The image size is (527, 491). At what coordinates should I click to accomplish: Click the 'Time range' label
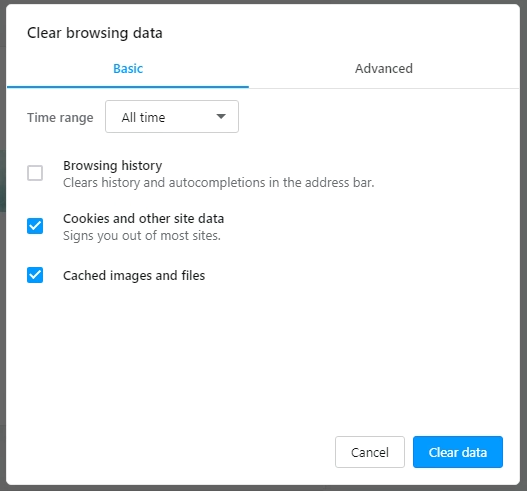[60, 118]
